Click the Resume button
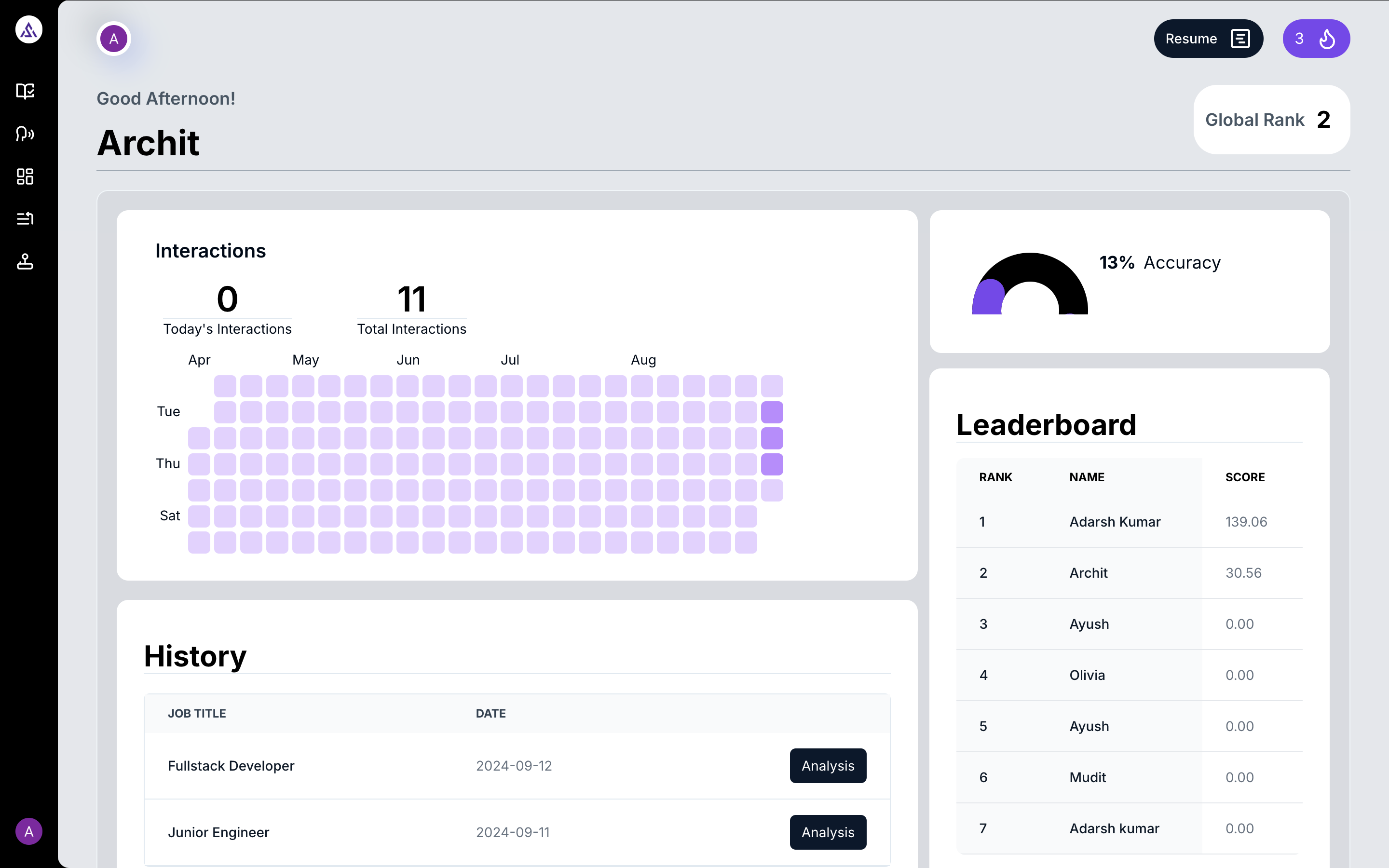 pos(1208,39)
